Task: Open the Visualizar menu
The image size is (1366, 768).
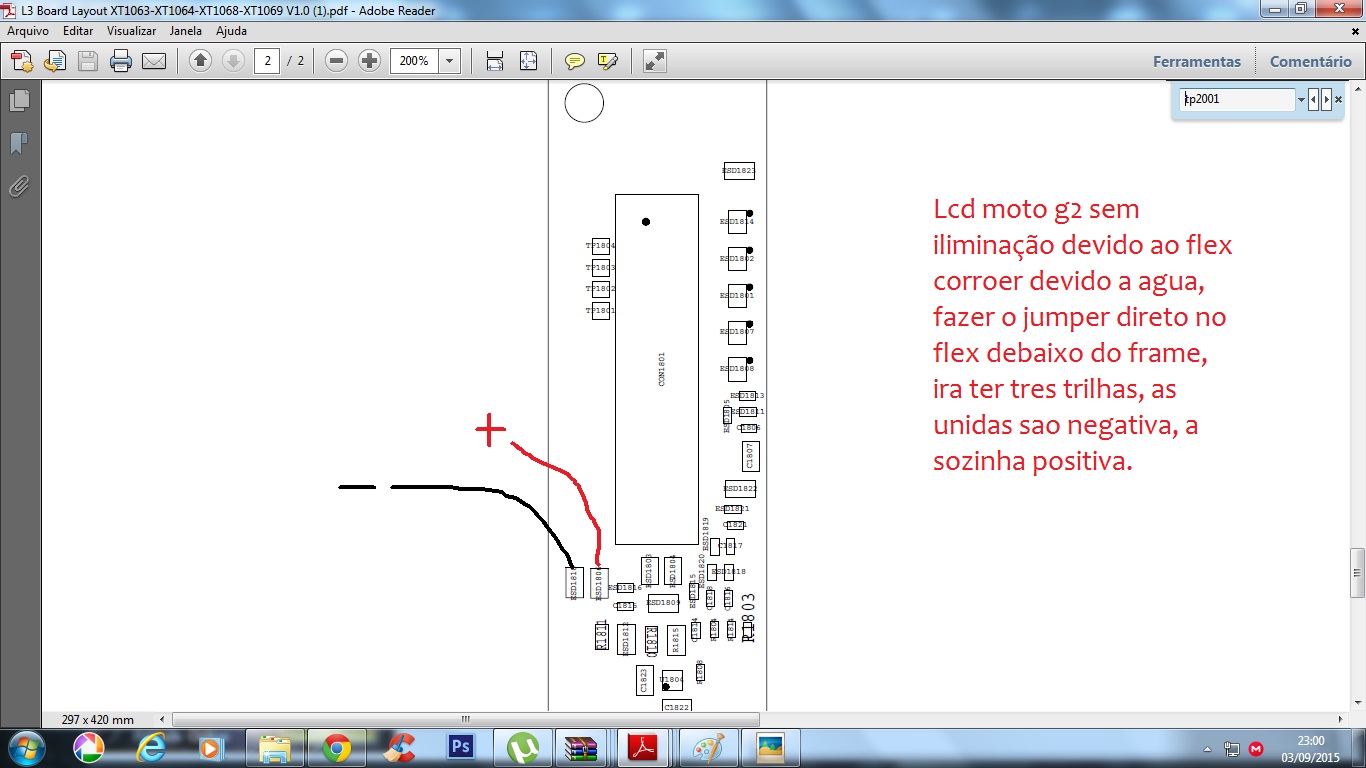Action: click(x=132, y=31)
